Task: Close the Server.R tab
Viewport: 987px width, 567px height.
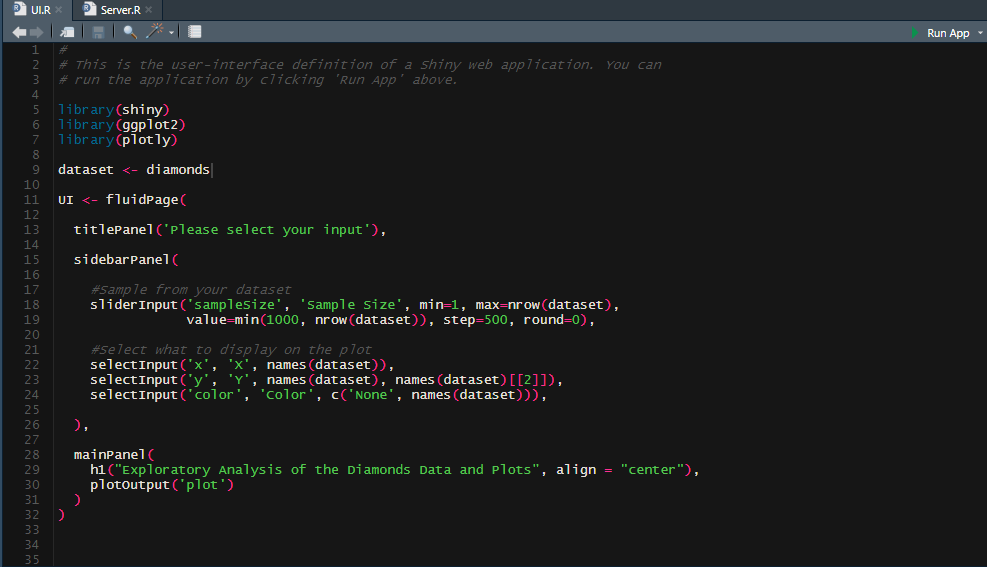Action: (149, 9)
